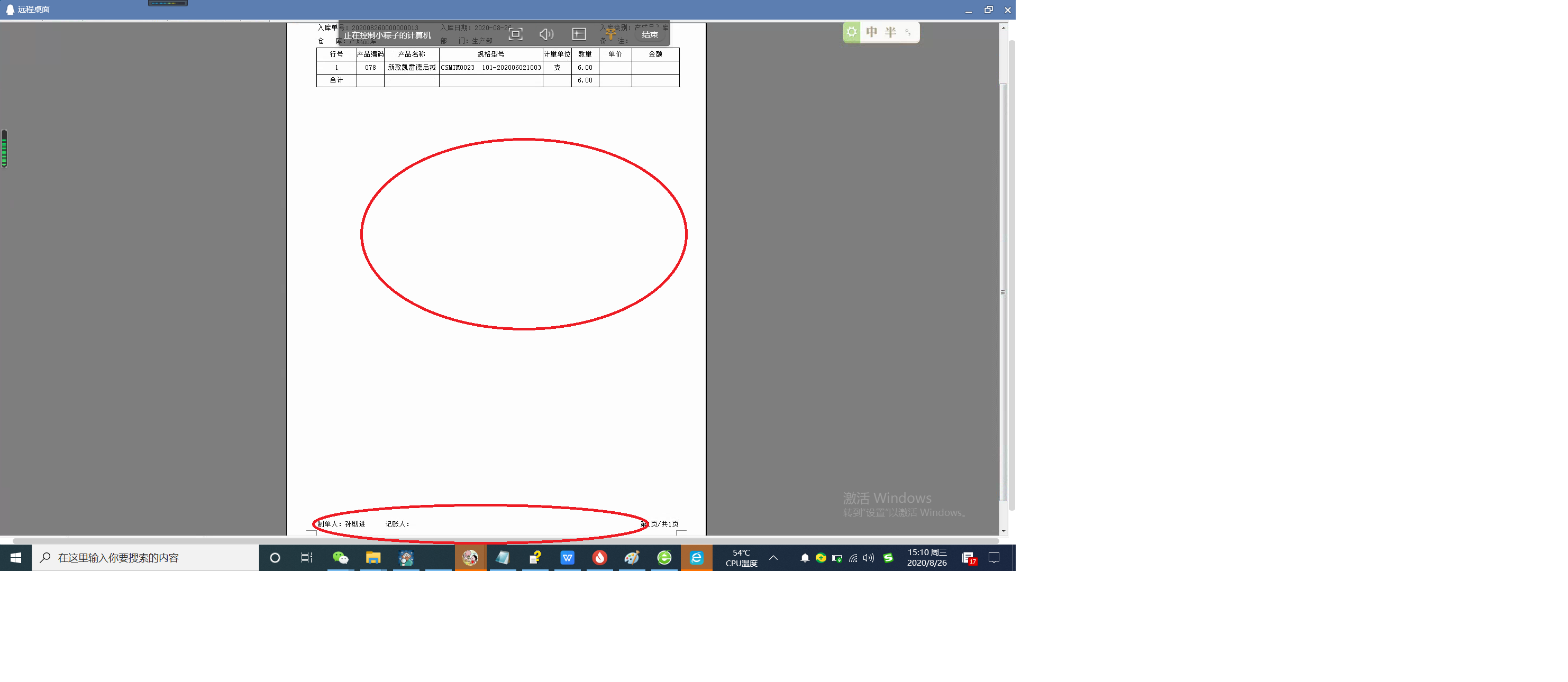Image resolution: width=1568 pixels, height=682 pixels.
Task: Toggle the 中 Chinese input mode
Action: 871,32
